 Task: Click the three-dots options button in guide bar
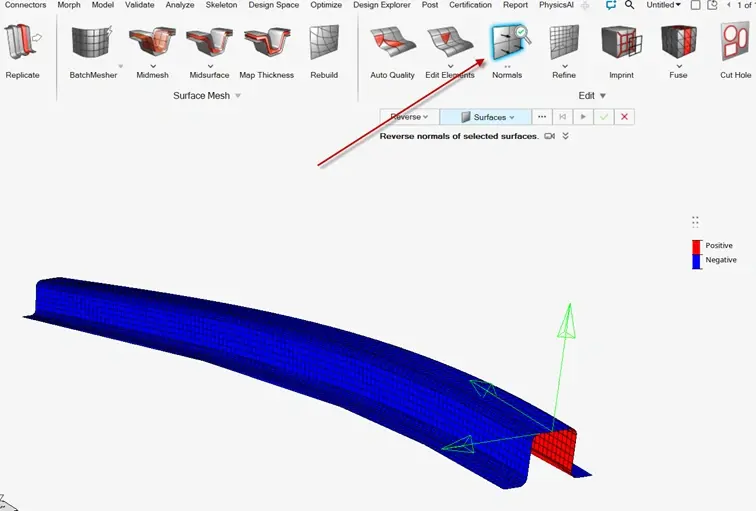(542, 117)
